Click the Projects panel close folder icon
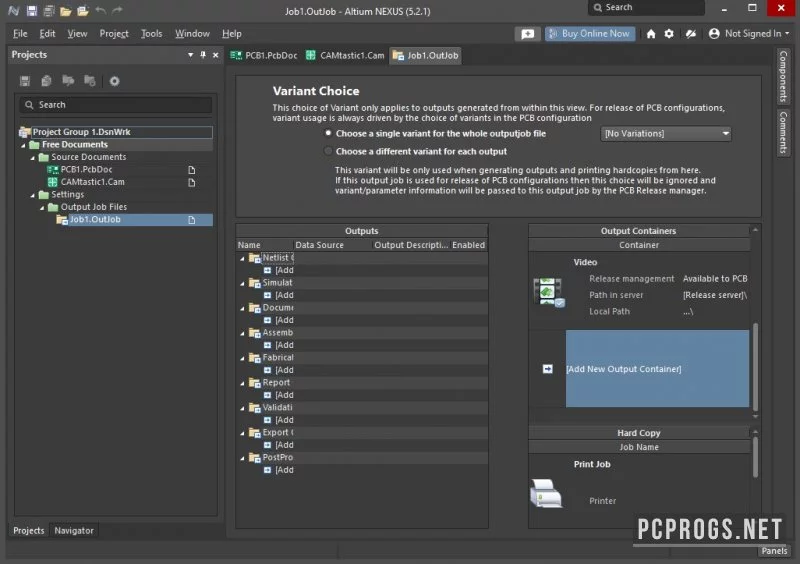The image size is (800, 564). [x=90, y=81]
